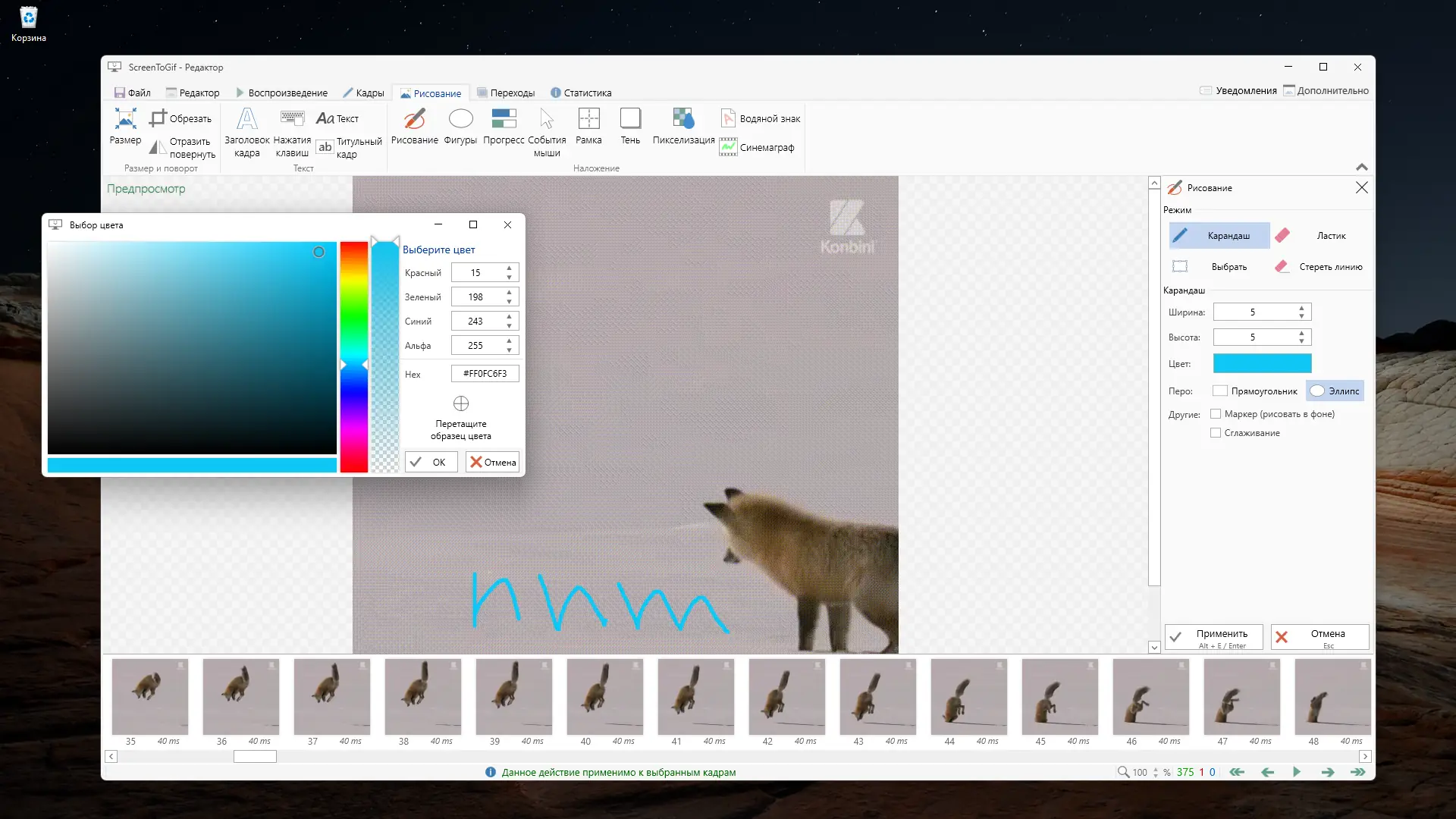This screenshot has height=819, width=1456.
Task: Select the Рамка border tool
Action: point(588,126)
